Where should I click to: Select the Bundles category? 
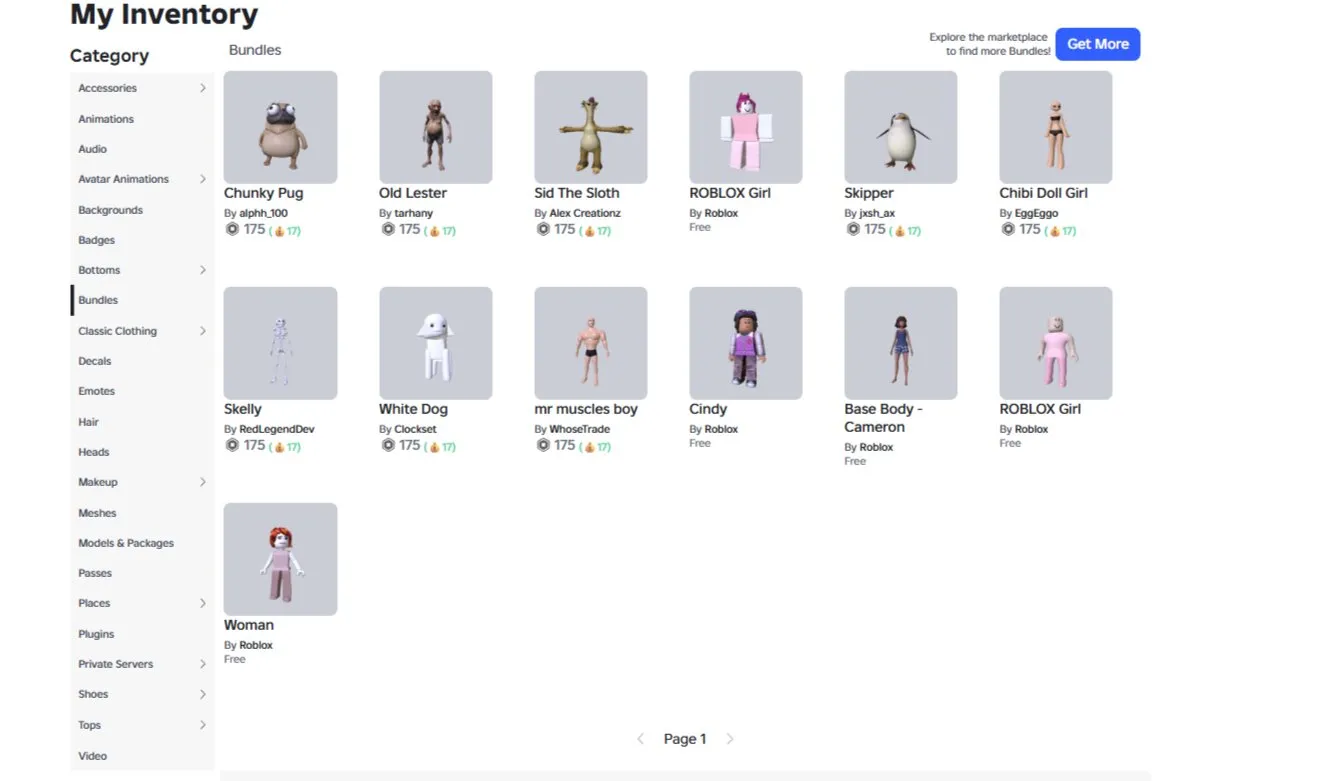98,300
